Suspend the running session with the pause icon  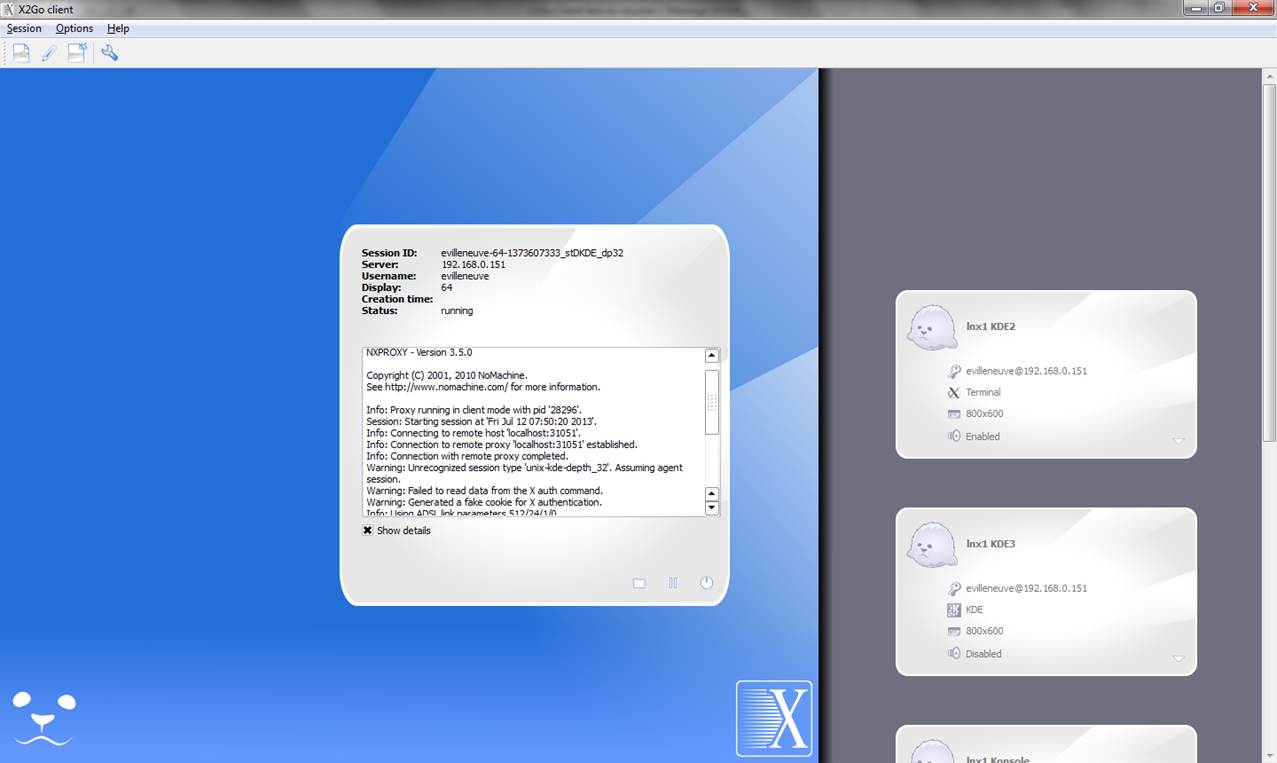pyautogui.click(x=673, y=583)
